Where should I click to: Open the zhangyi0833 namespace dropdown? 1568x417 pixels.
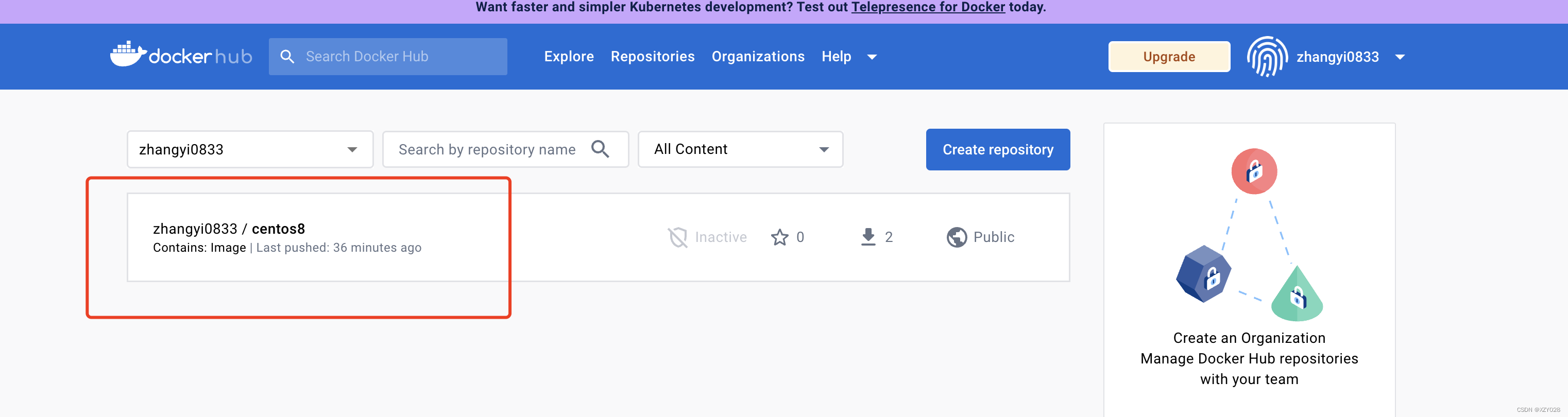coord(250,149)
